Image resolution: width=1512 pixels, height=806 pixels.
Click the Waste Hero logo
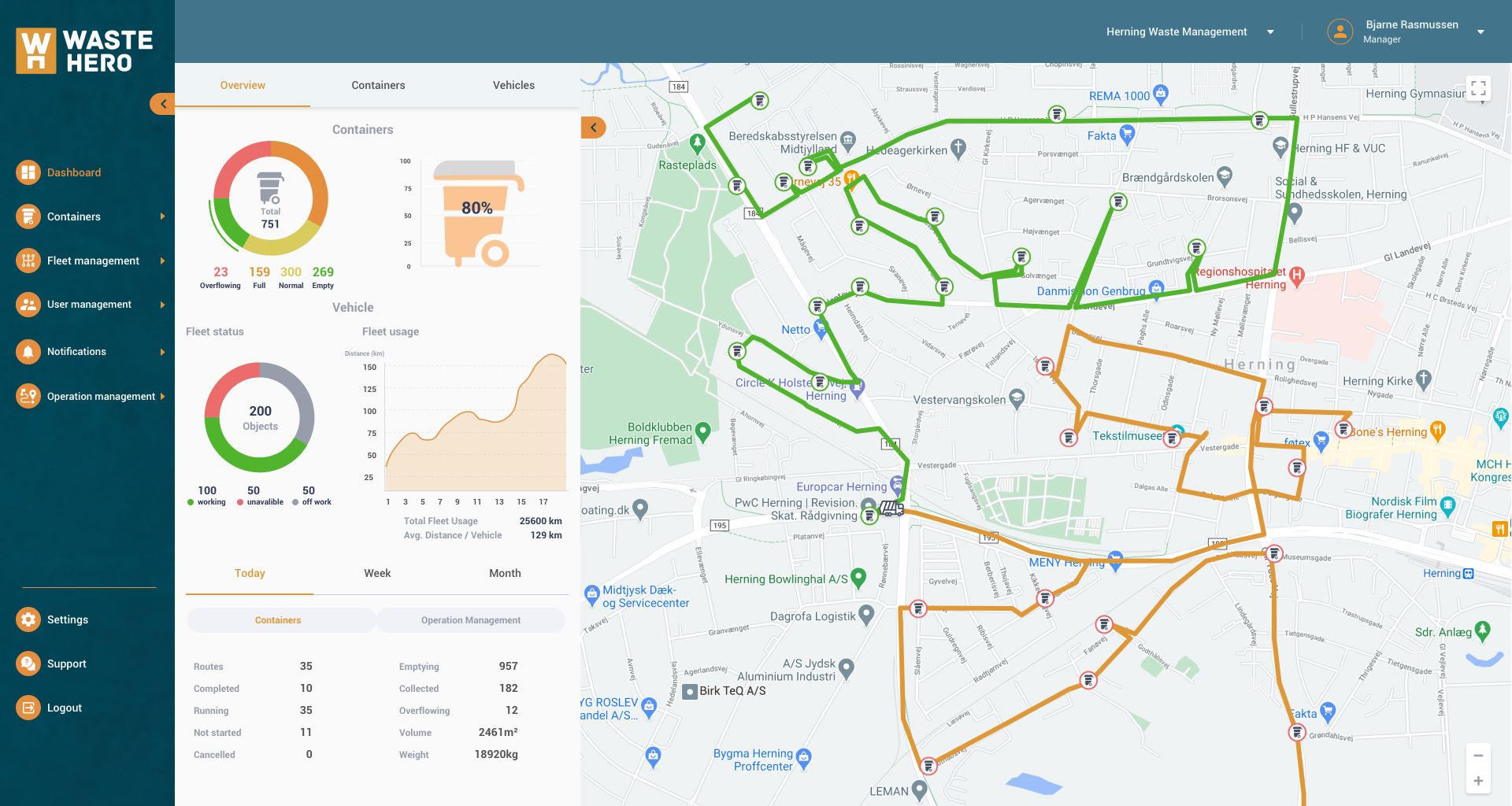[84, 51]
